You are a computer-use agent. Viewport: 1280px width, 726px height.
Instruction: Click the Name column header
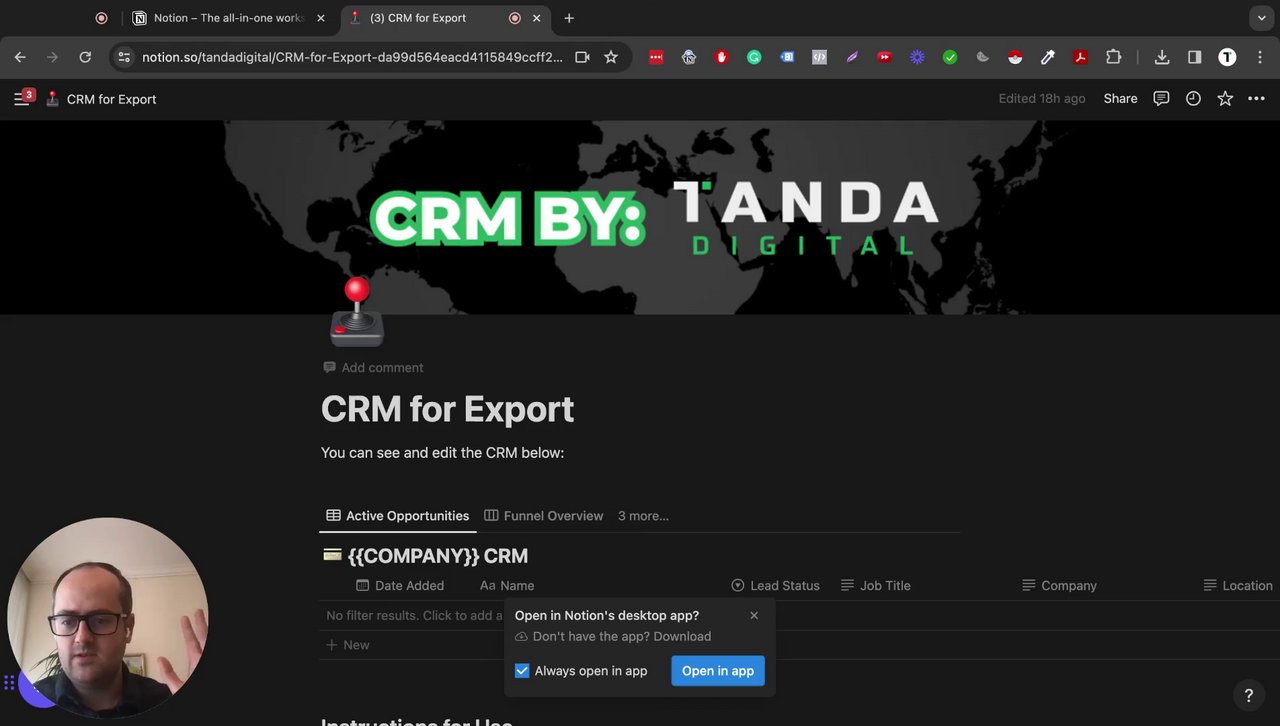[507, 586]
